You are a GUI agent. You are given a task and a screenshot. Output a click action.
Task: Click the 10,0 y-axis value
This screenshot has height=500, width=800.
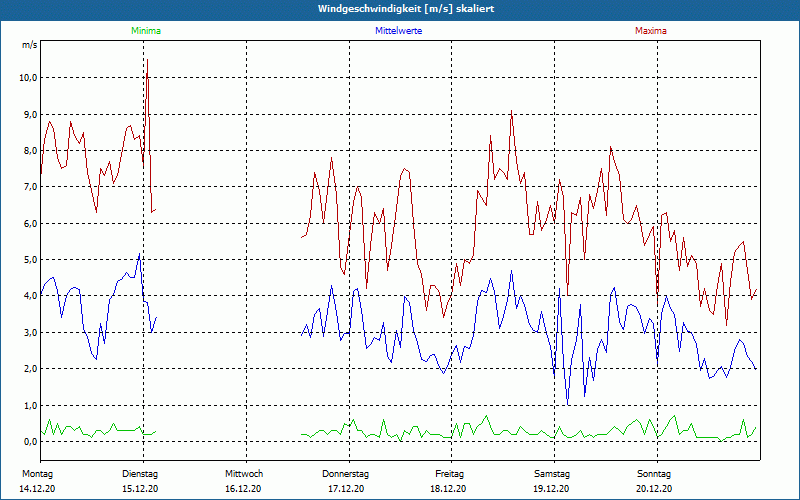[27, 78]
